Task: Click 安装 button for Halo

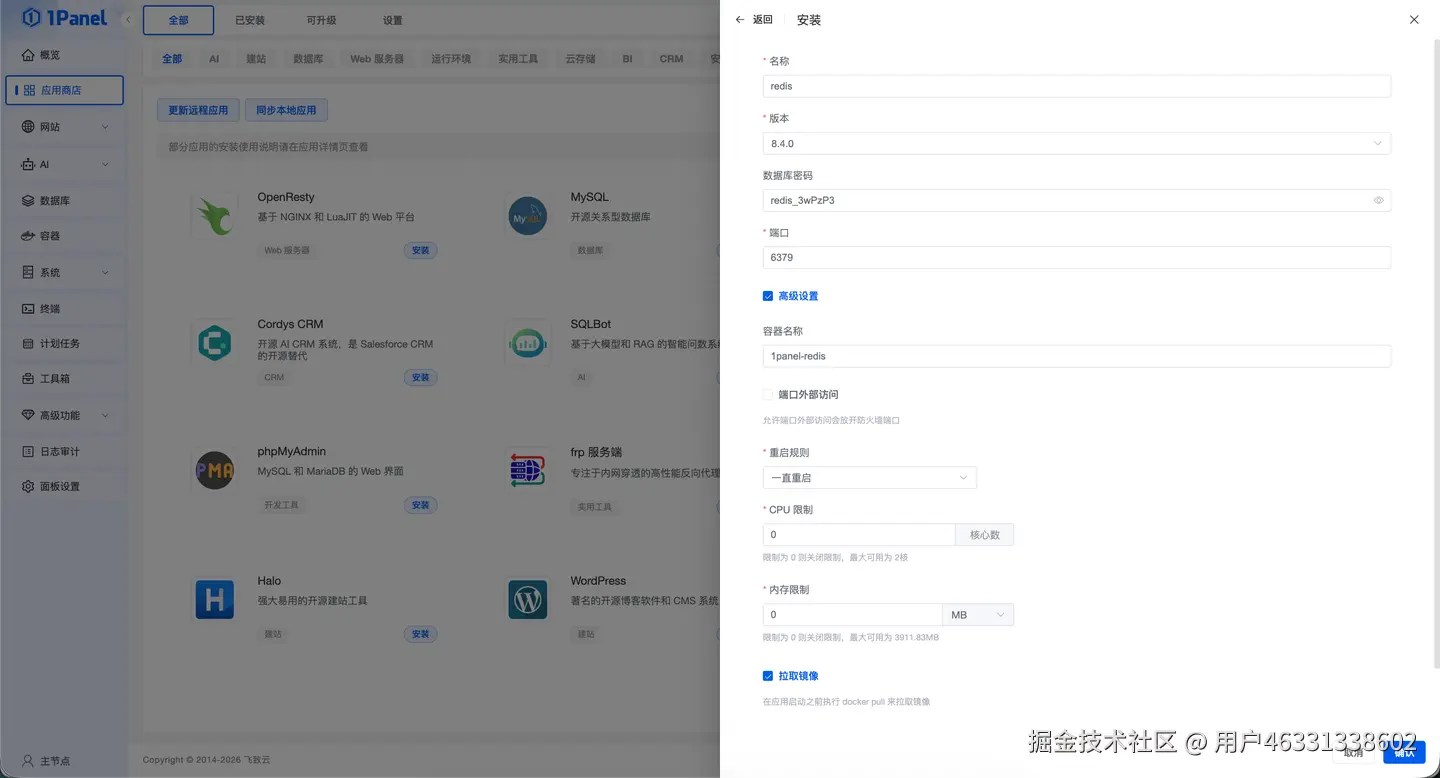Action: pos(420,634)
